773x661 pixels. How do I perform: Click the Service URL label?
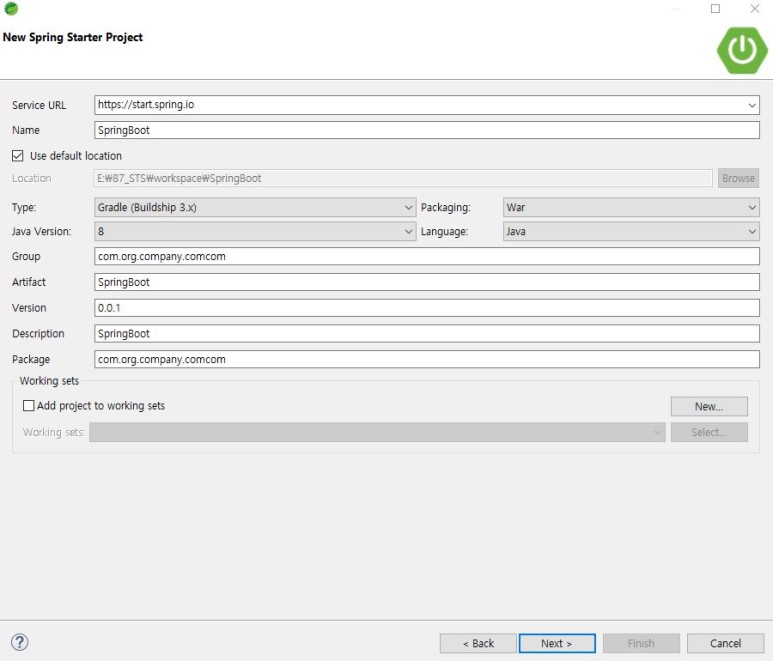[x=39, y=105]
